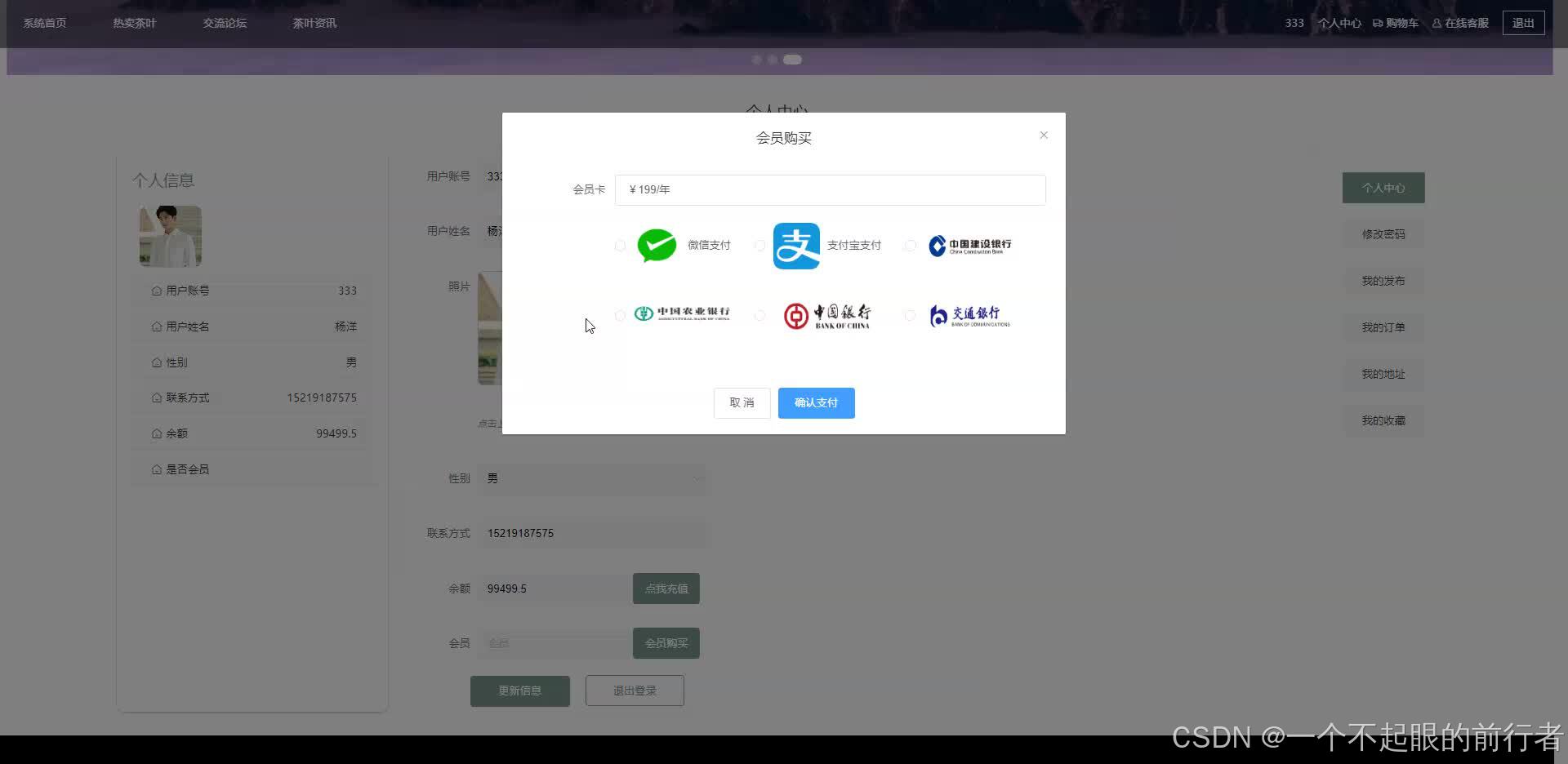This screenshot has height=764, width=1568.
Task: Select the Bank of China radio button
Action: click(760, 315)
